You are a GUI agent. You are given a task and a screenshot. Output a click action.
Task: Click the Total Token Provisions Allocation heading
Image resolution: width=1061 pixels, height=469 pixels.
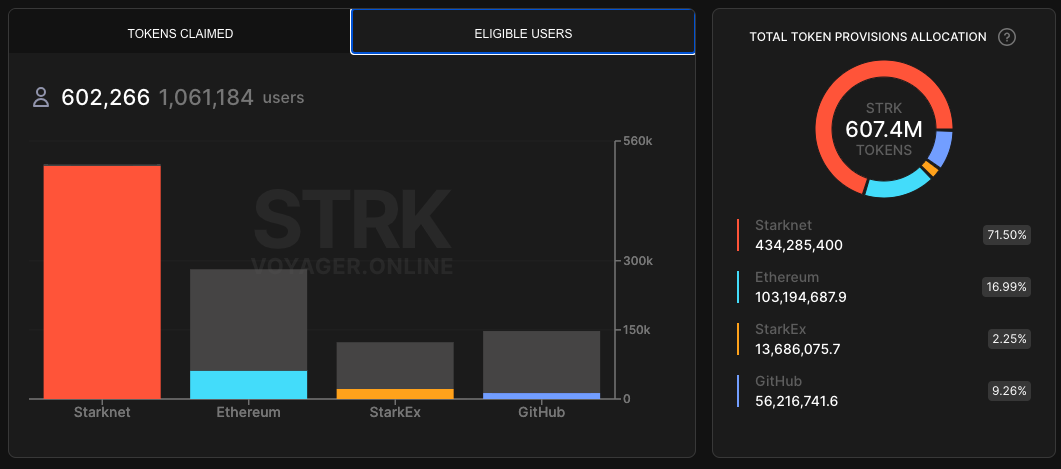868,37
